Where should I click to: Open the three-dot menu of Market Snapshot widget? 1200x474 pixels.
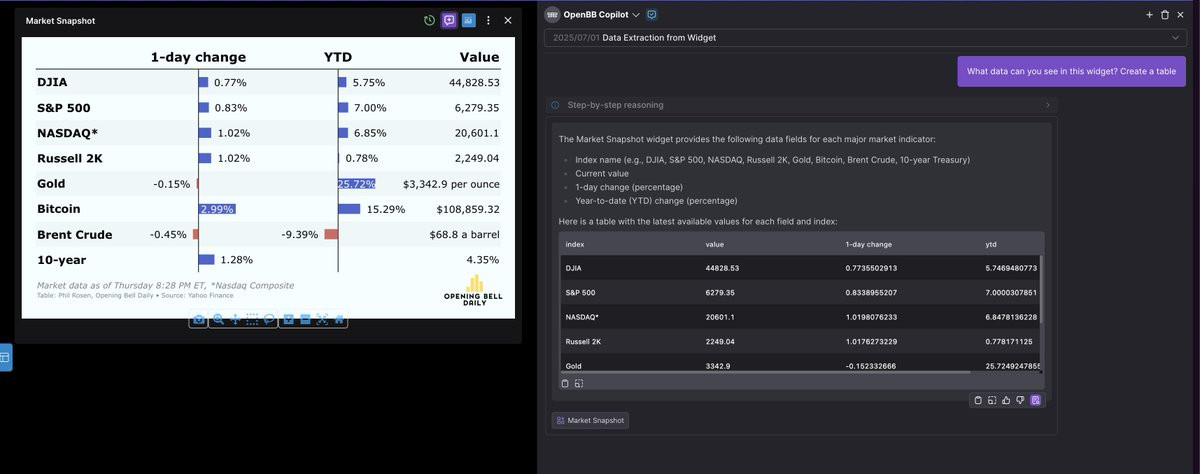pos(488,20)
